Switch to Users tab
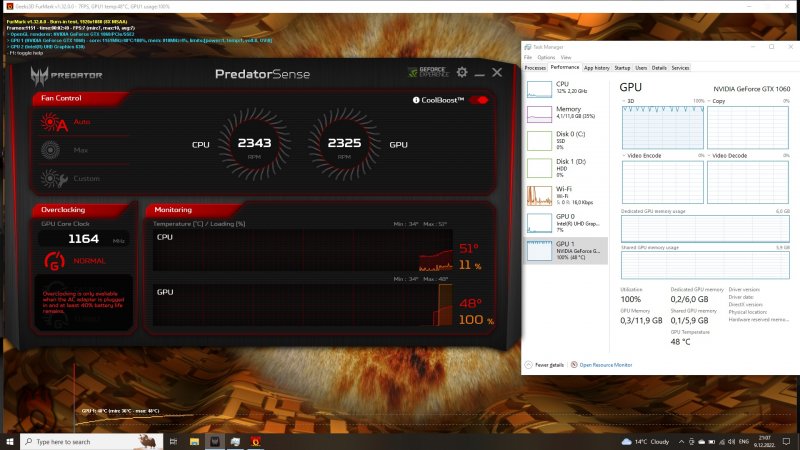This screenshot has height=450, width=800. 641,68
